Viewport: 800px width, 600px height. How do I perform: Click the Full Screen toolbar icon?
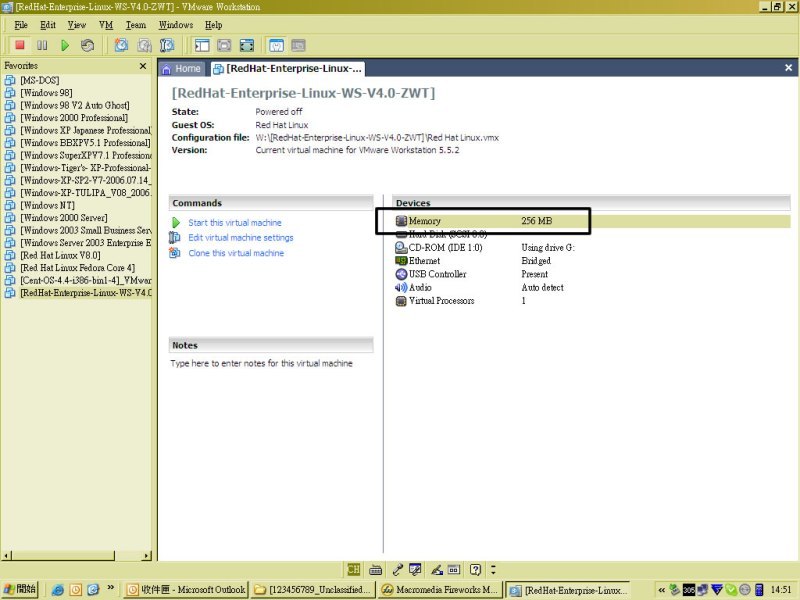pos(247,45)
